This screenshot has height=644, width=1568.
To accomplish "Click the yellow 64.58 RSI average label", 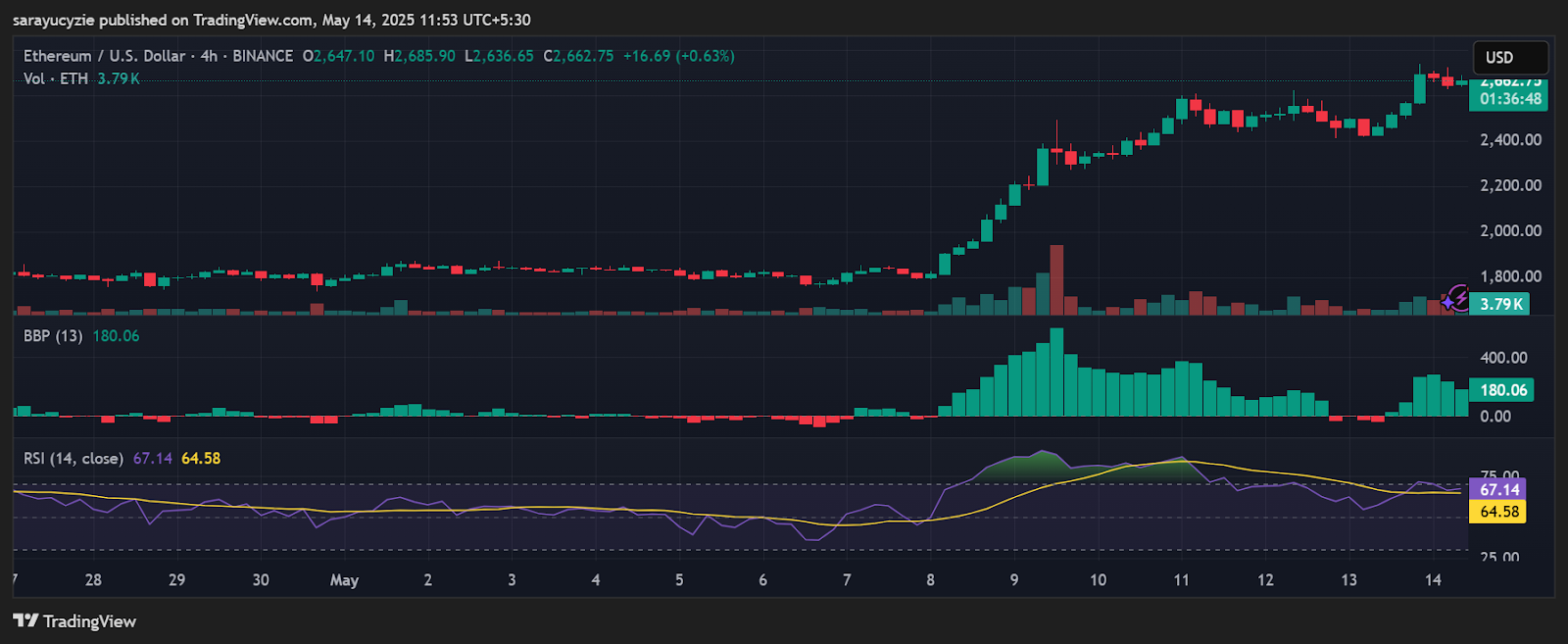I will point(1498,512).
